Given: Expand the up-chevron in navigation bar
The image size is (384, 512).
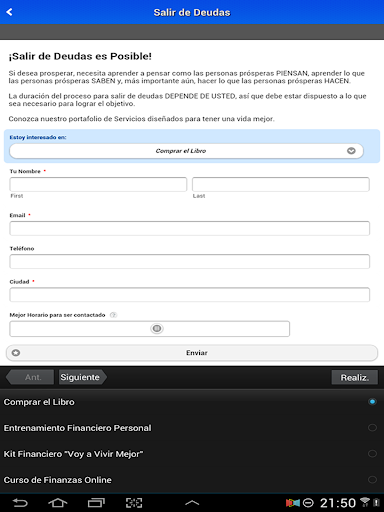Looking at the screenshot, I should 192,503.
